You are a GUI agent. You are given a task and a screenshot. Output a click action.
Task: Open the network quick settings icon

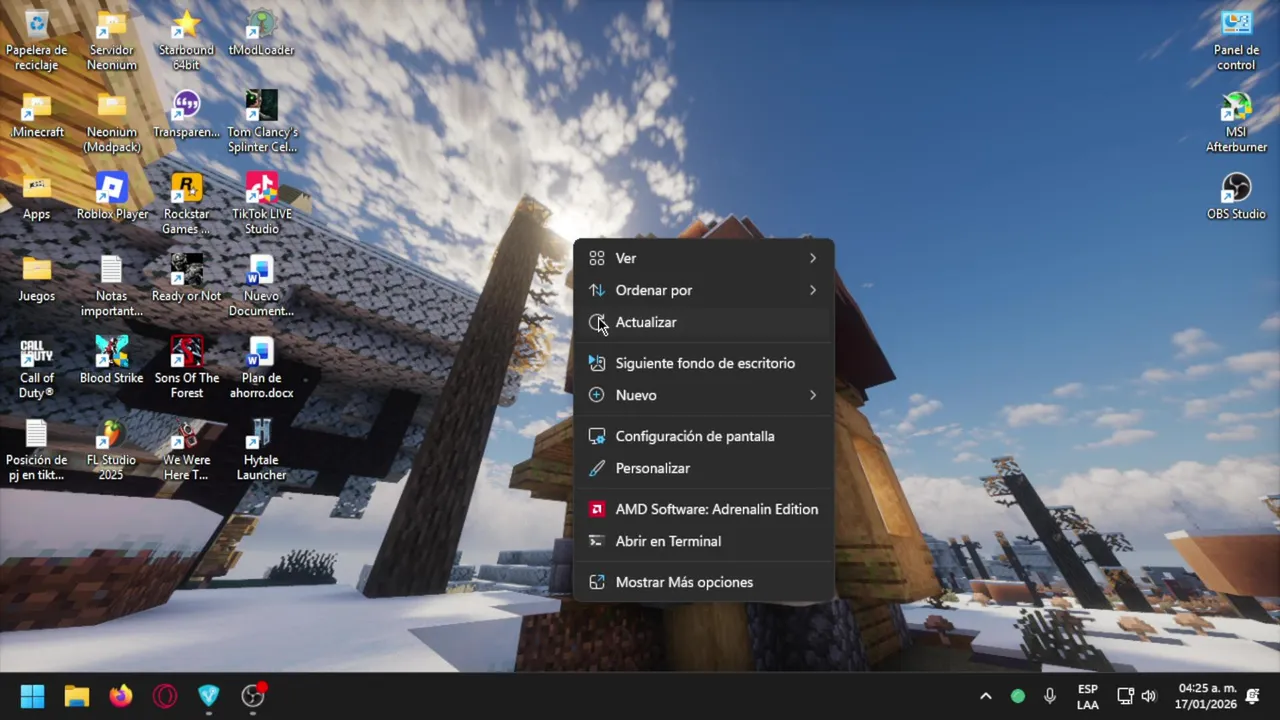(x=1125, y=696)
